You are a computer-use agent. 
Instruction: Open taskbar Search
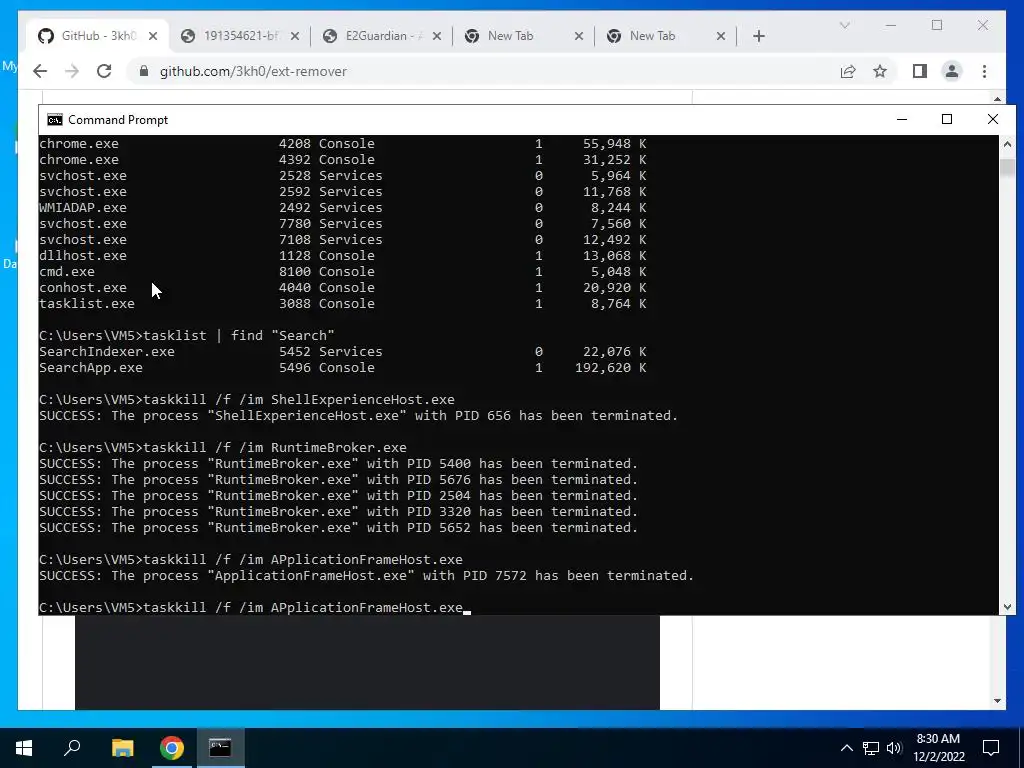click(x=72, y=748)
